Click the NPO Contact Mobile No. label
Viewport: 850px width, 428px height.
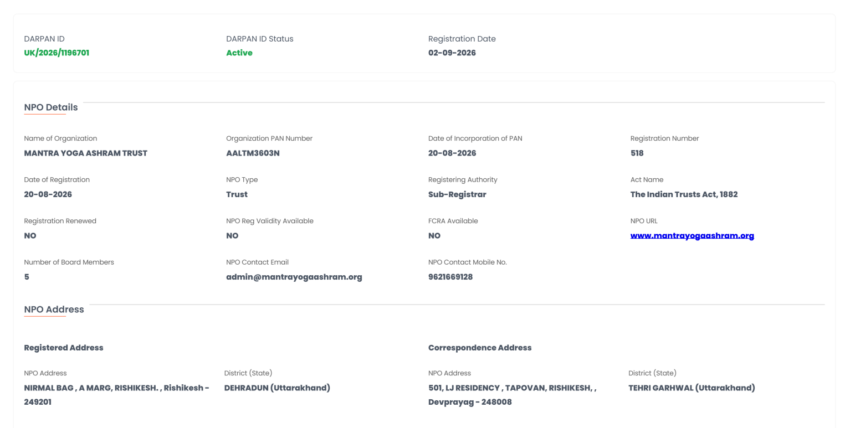(x=467, y=262)
